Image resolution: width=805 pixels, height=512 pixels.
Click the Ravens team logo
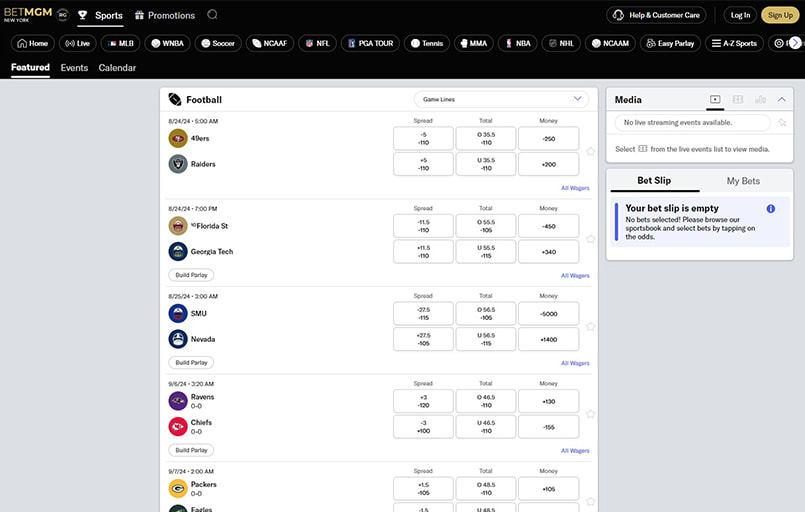point(178,401)
